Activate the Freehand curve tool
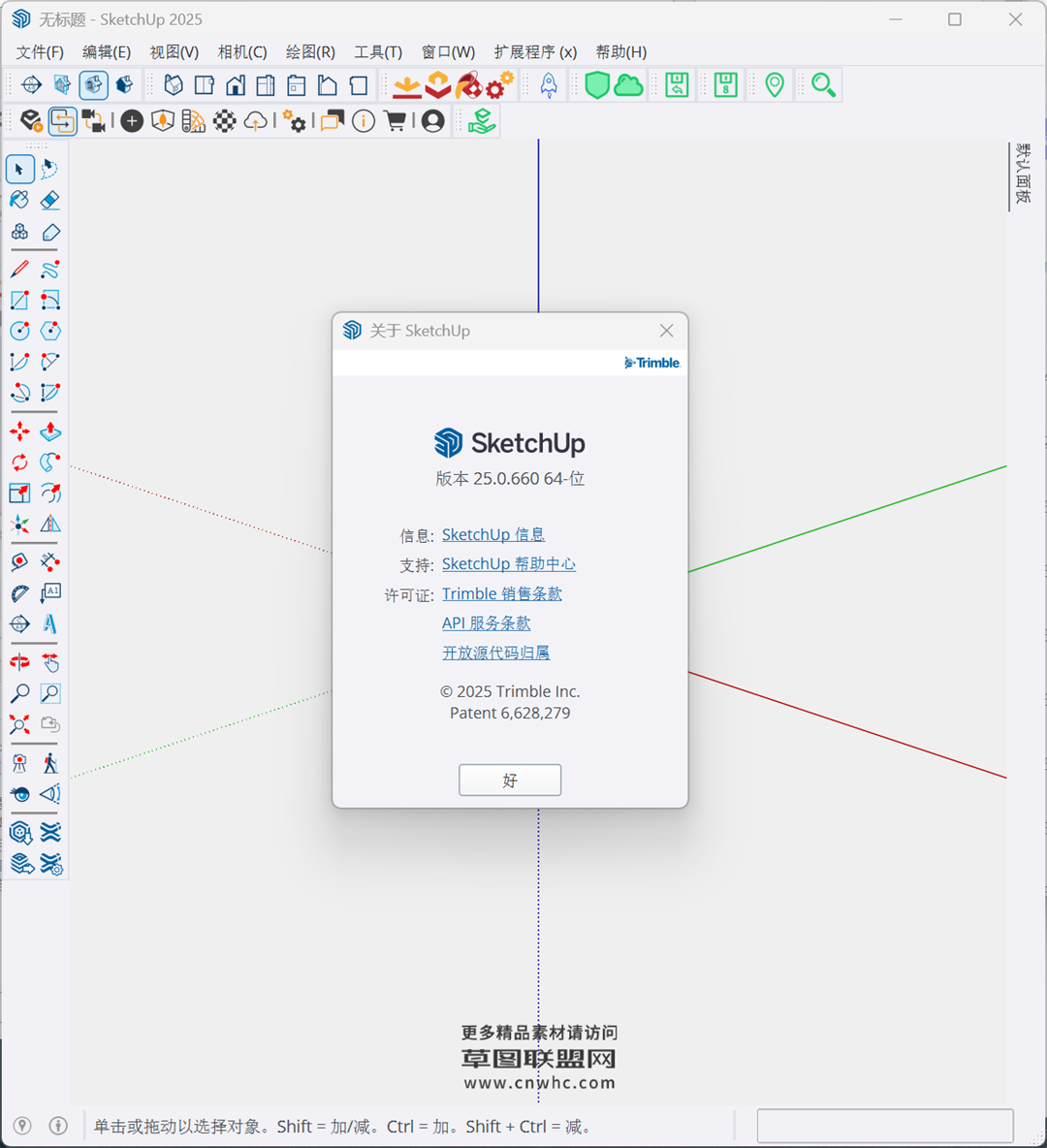 49,270
